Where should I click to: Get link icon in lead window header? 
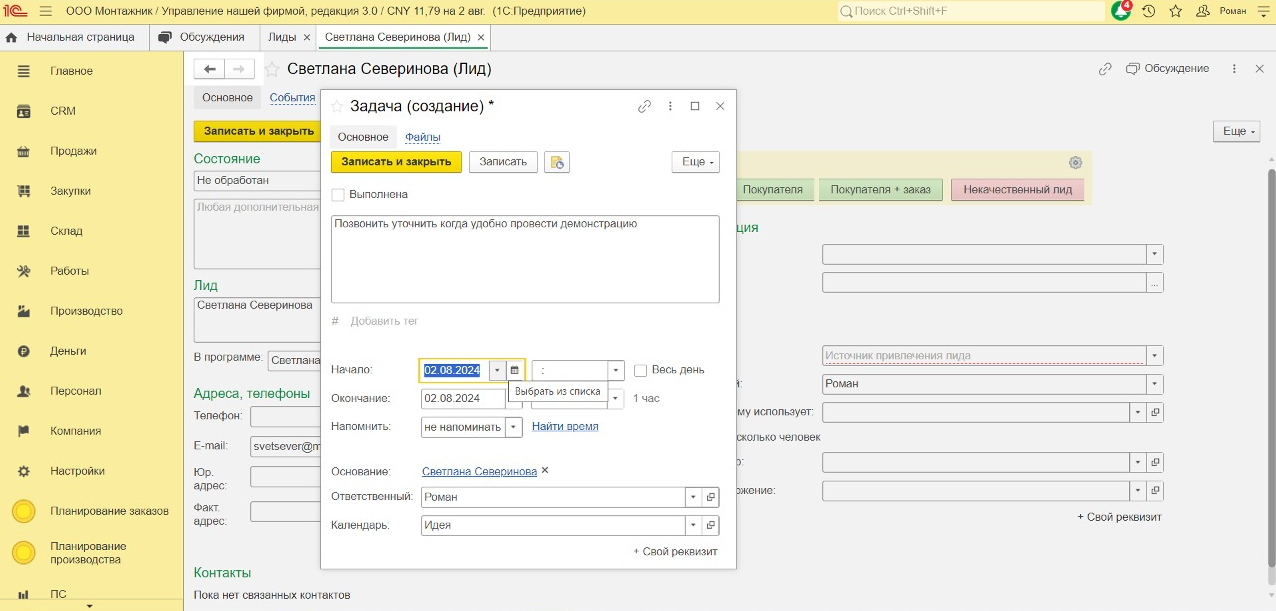point(1105,69)
